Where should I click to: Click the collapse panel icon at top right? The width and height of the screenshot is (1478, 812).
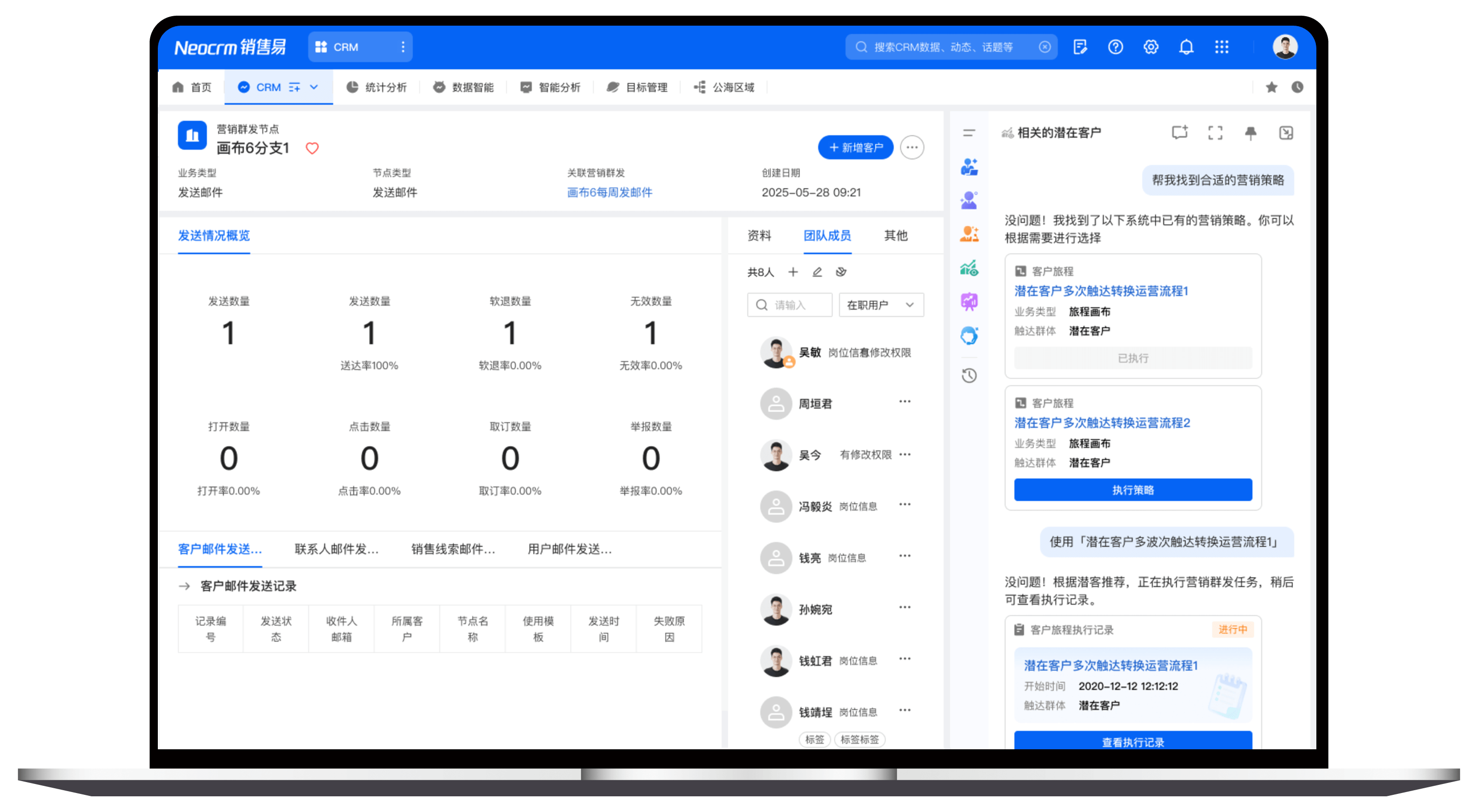click(1286, 133)
